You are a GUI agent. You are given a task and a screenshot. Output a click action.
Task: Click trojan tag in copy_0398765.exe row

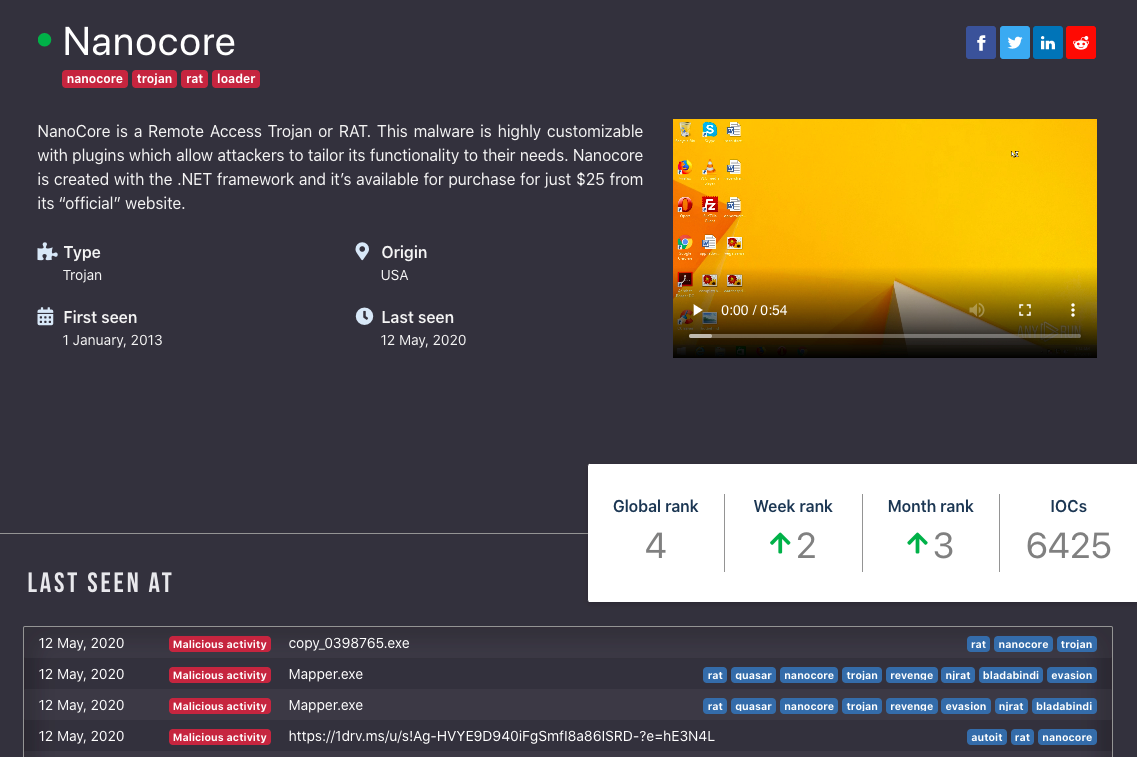coord(1076,644)
